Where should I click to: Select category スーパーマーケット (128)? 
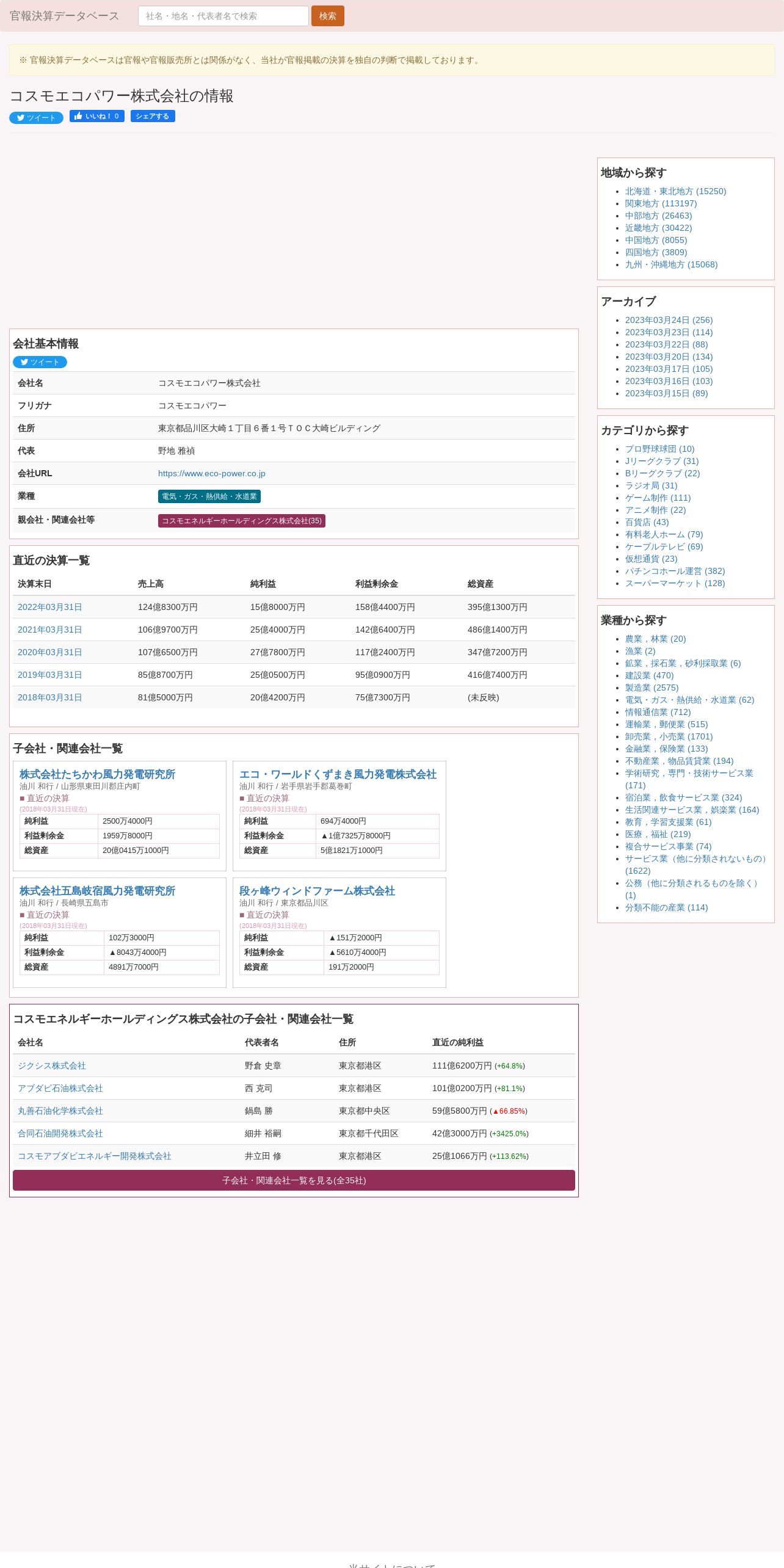click(x=675, y=583)
